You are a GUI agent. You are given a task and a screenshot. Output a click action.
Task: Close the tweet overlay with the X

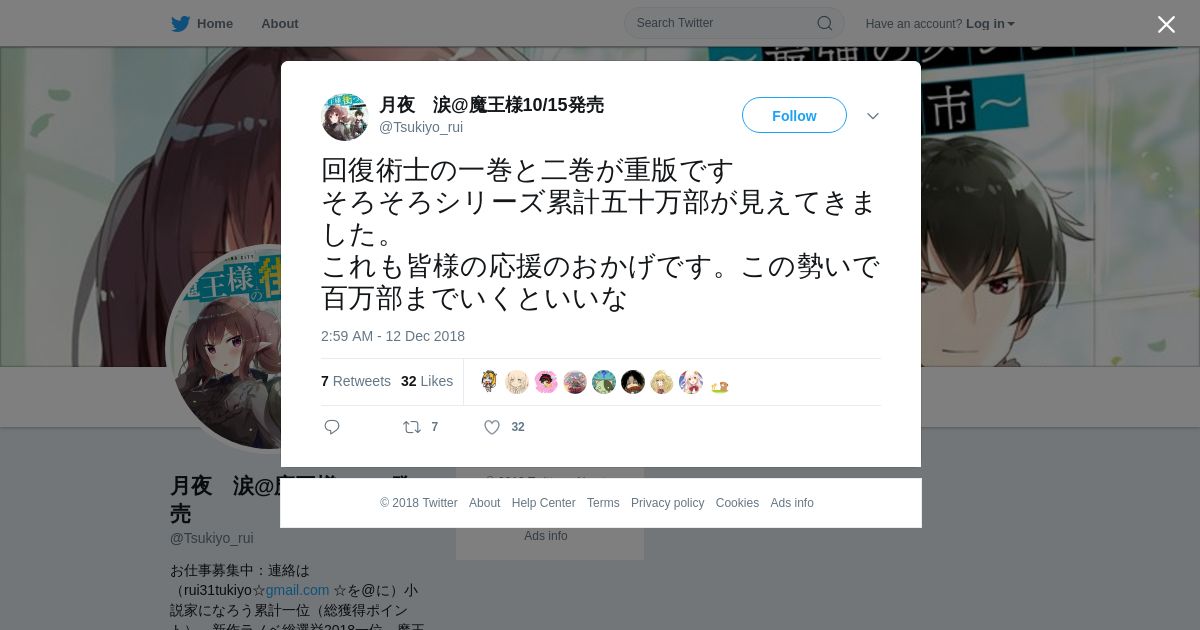coord(1166,24)
